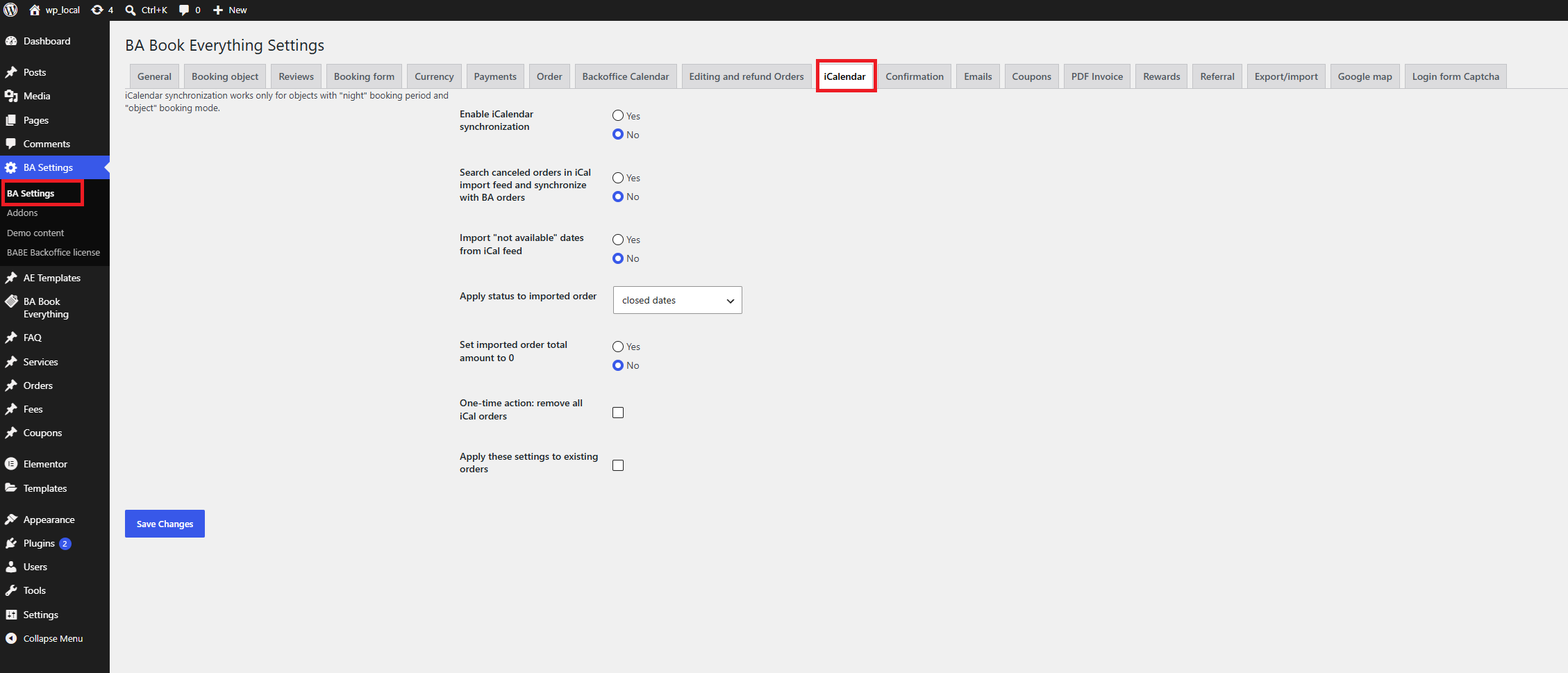The width and height of the screenshot is (1568, 673).
Task: Check Apply these settings to existing orders
Action: click(618, 465)
